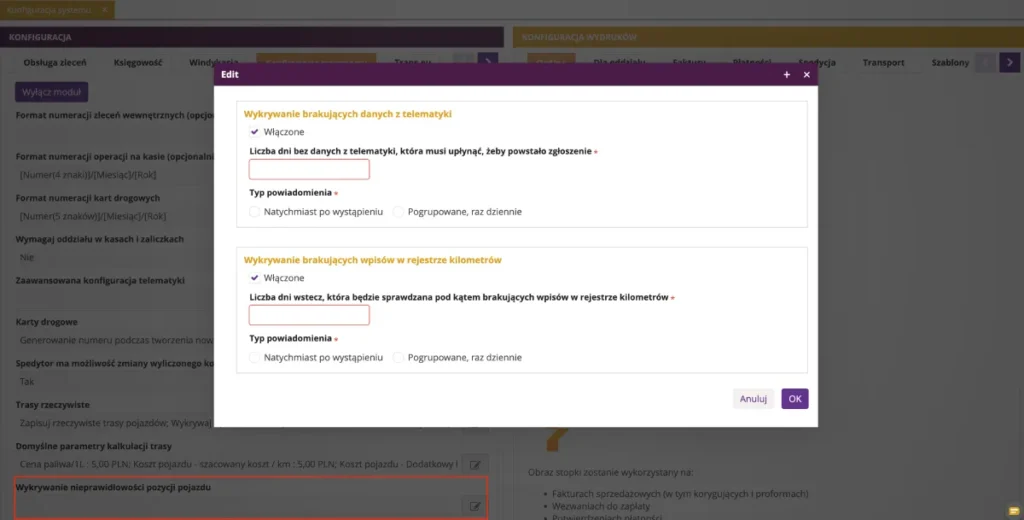Select Natychmiast po wystąpieniu for telematyka data detection

tap(255, 212)
